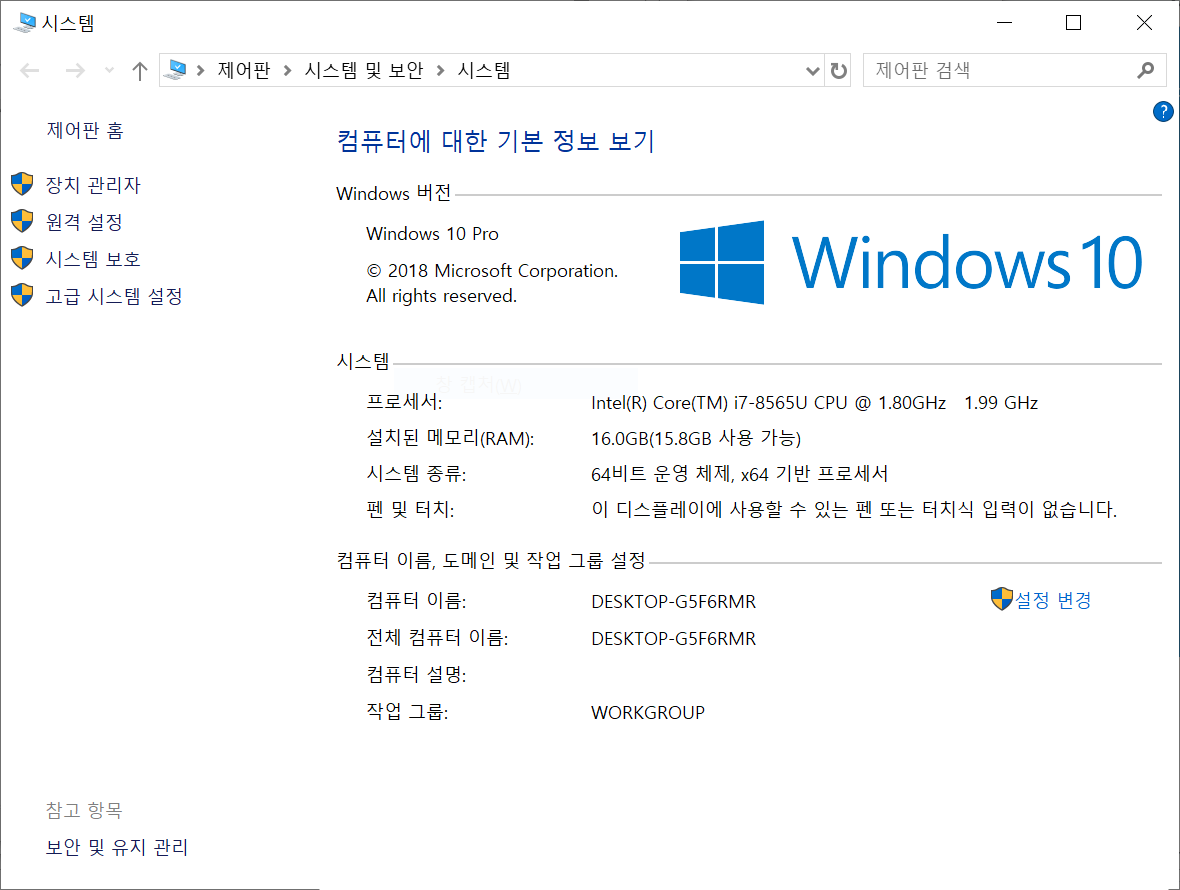Viewport: 1180px width, 890px height.
Task: Go to 제어판 홈
Action: click(x=85, y=130)
